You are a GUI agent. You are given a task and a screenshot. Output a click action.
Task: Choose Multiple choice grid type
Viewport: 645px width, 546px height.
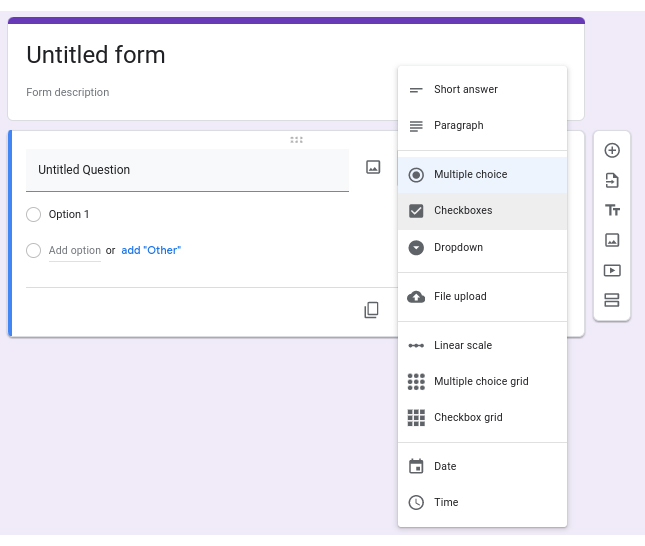click(482, 381)
